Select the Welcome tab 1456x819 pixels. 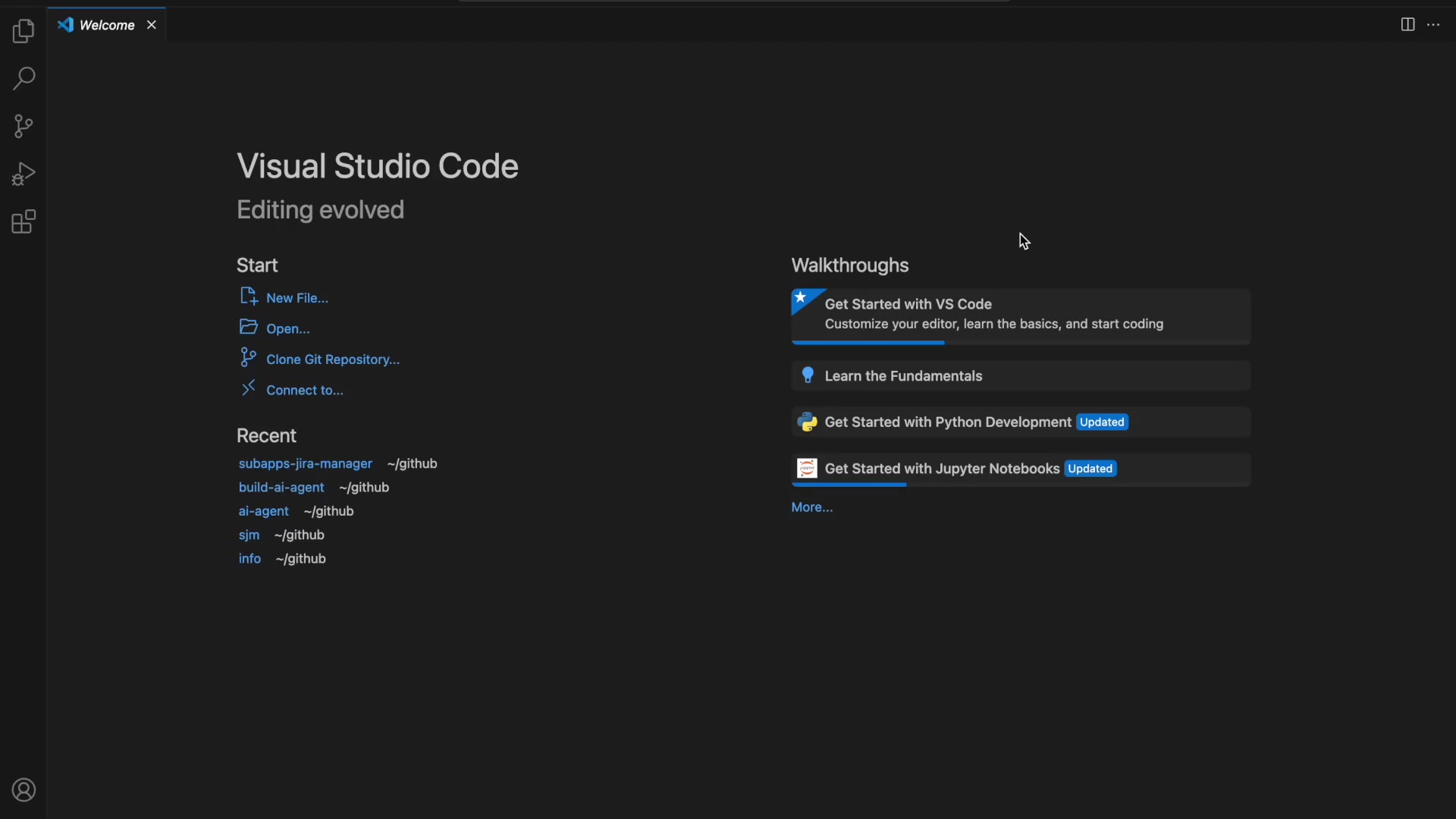106,25
